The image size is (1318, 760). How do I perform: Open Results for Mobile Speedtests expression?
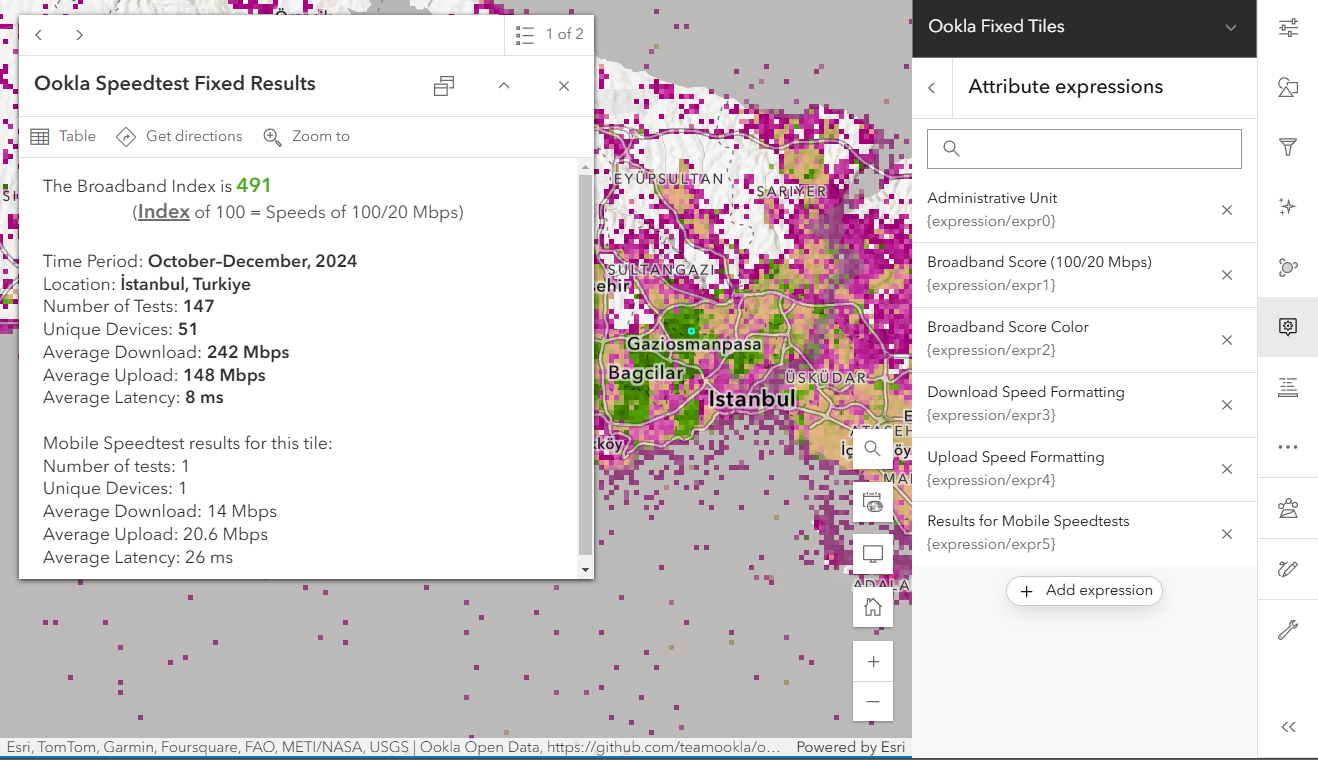click(x=1062, y=533)
